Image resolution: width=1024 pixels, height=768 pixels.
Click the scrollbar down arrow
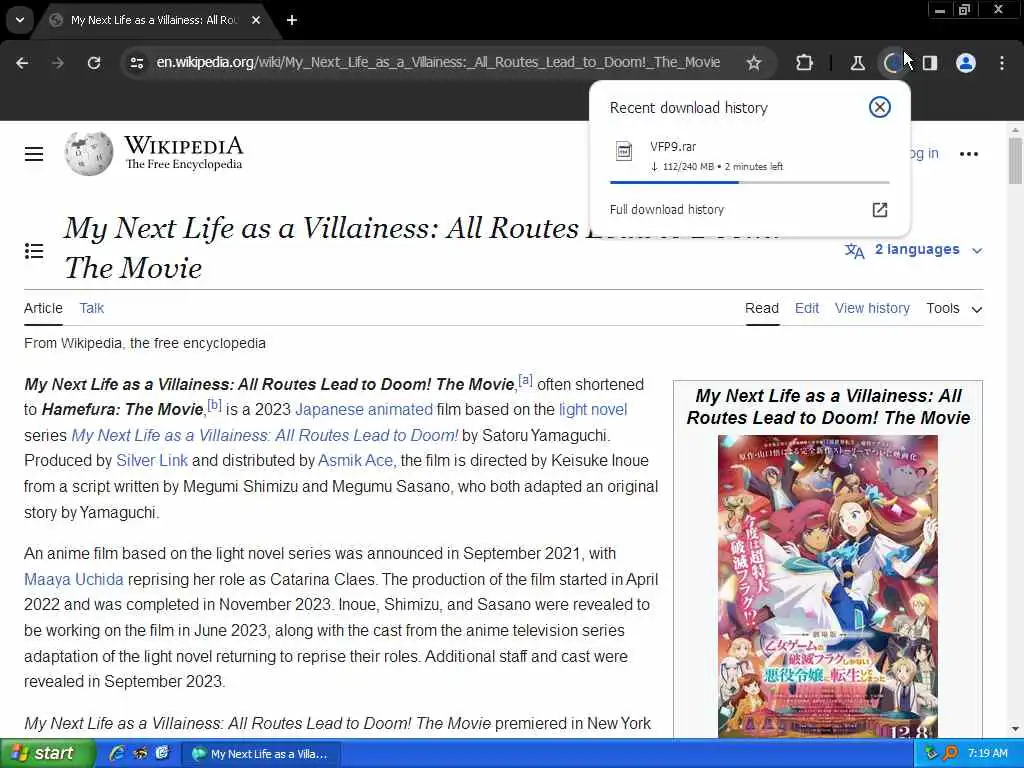pyautogui.click(x=1015, y=729)
